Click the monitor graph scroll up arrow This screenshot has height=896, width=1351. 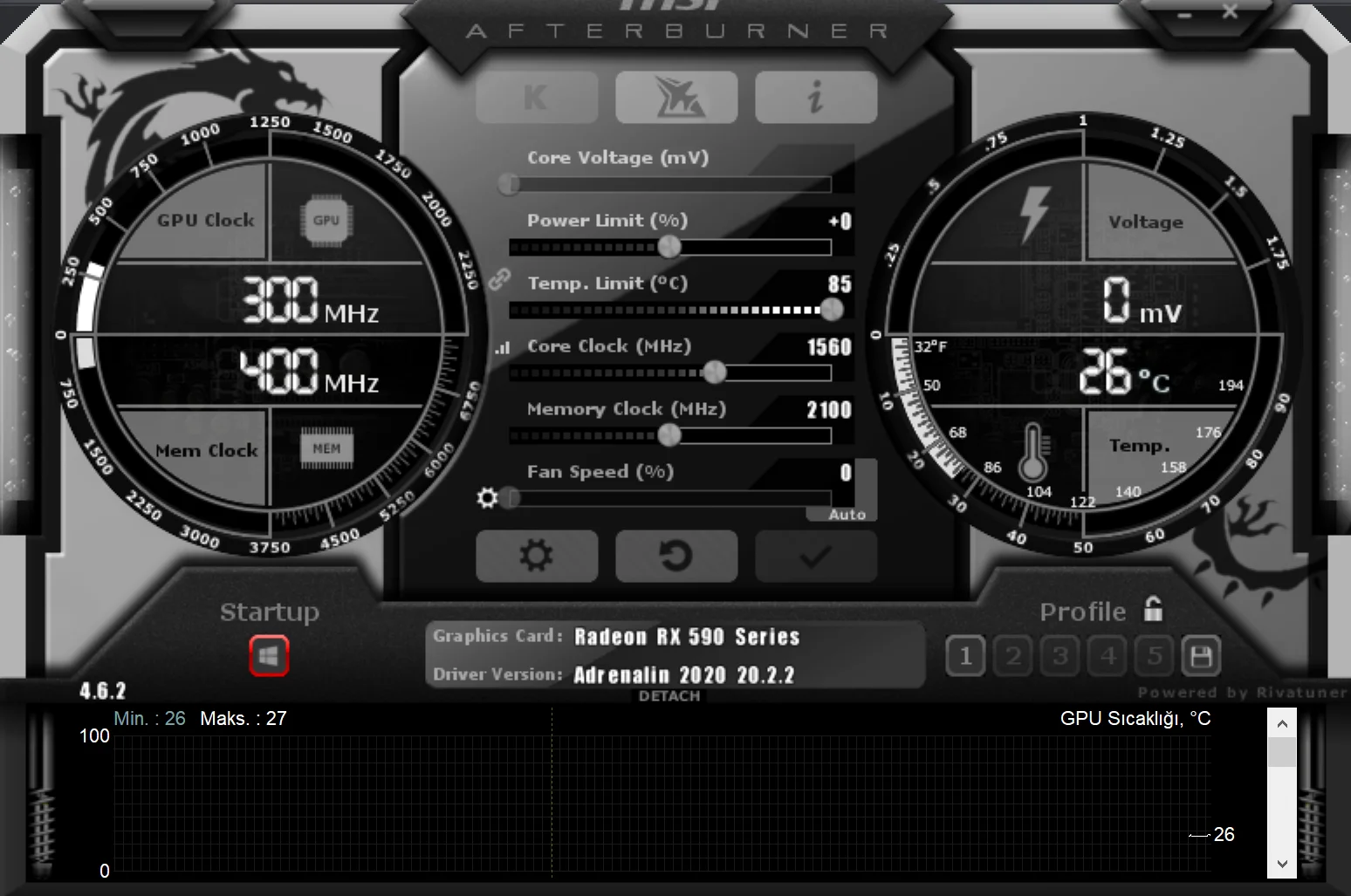[x=1282, y=722]
